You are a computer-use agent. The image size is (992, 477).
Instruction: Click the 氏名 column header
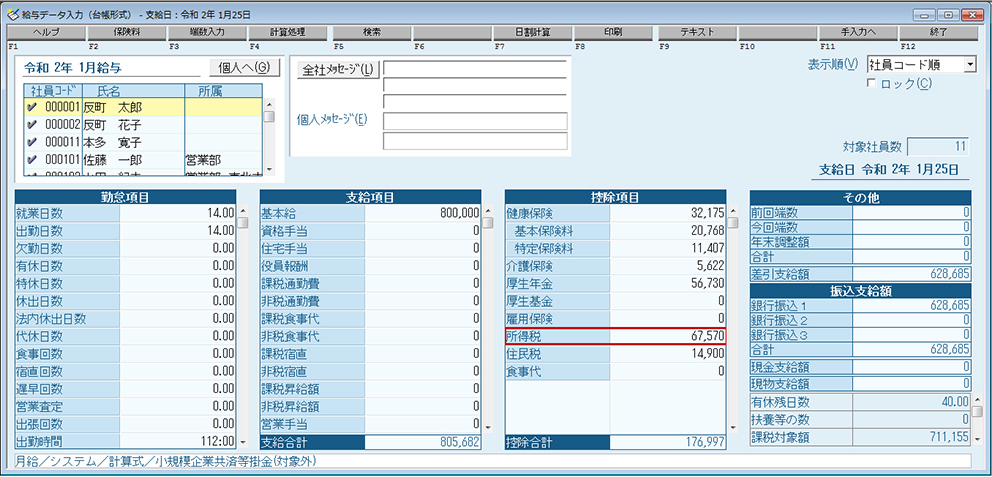133,91
